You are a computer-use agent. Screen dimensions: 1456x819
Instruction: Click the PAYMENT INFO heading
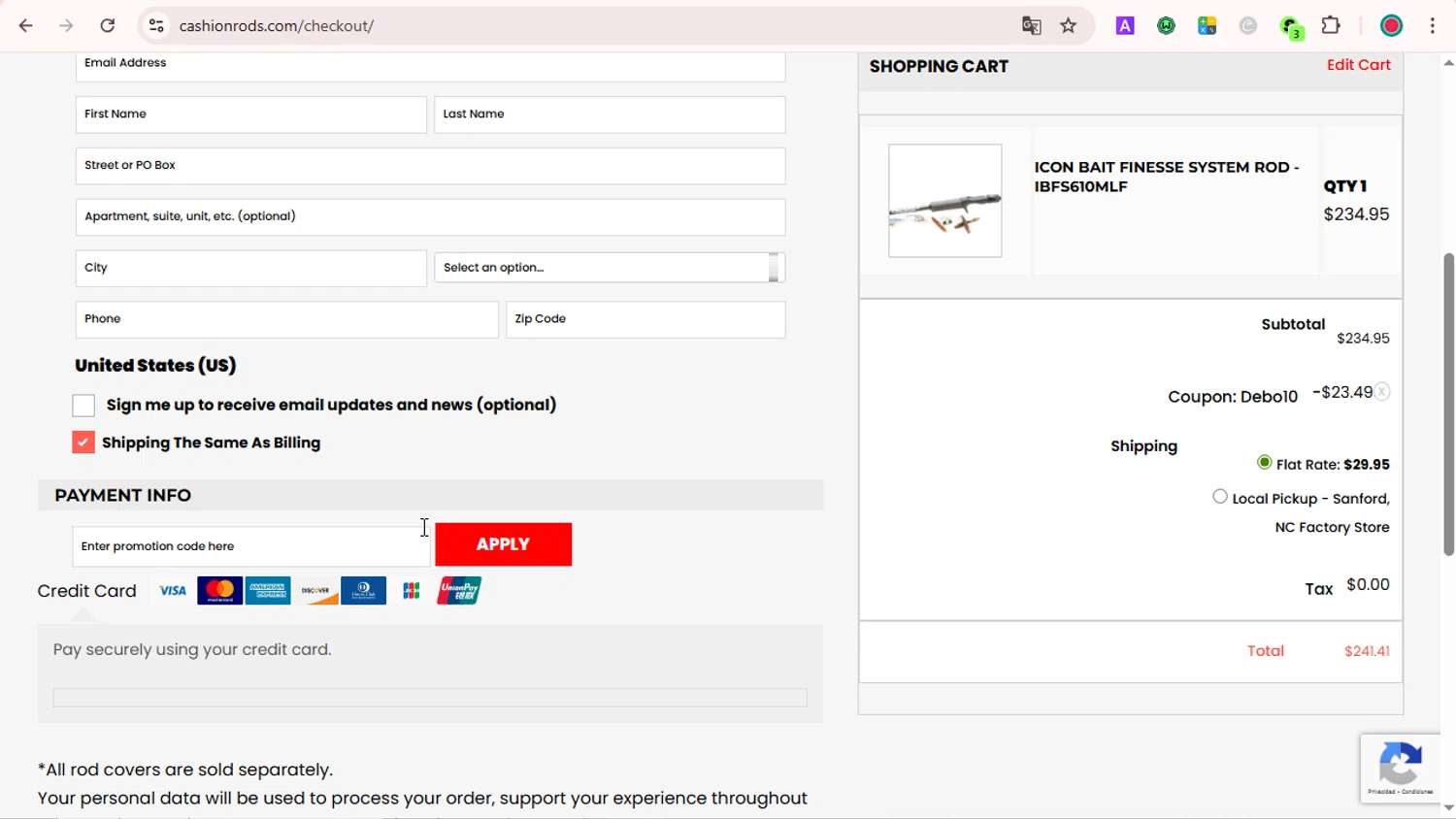(123, 496)
